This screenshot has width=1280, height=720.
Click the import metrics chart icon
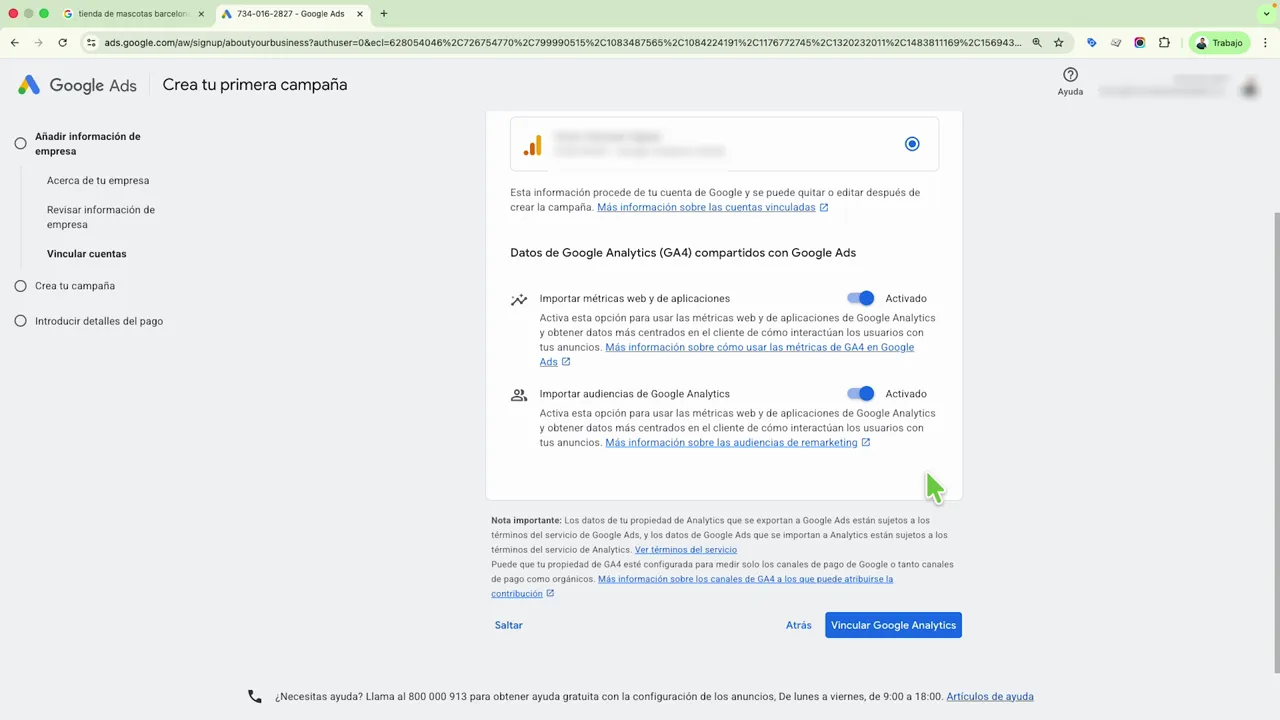pos(519,299)
